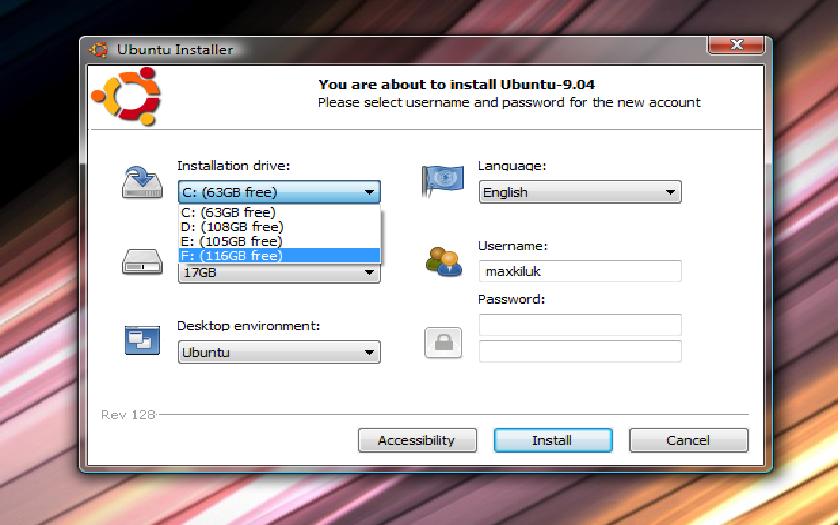Click the heading 'You are about to install Ubuntu-9.04'
Viewport: 840px width, 525px height.
tap(456, 84)
